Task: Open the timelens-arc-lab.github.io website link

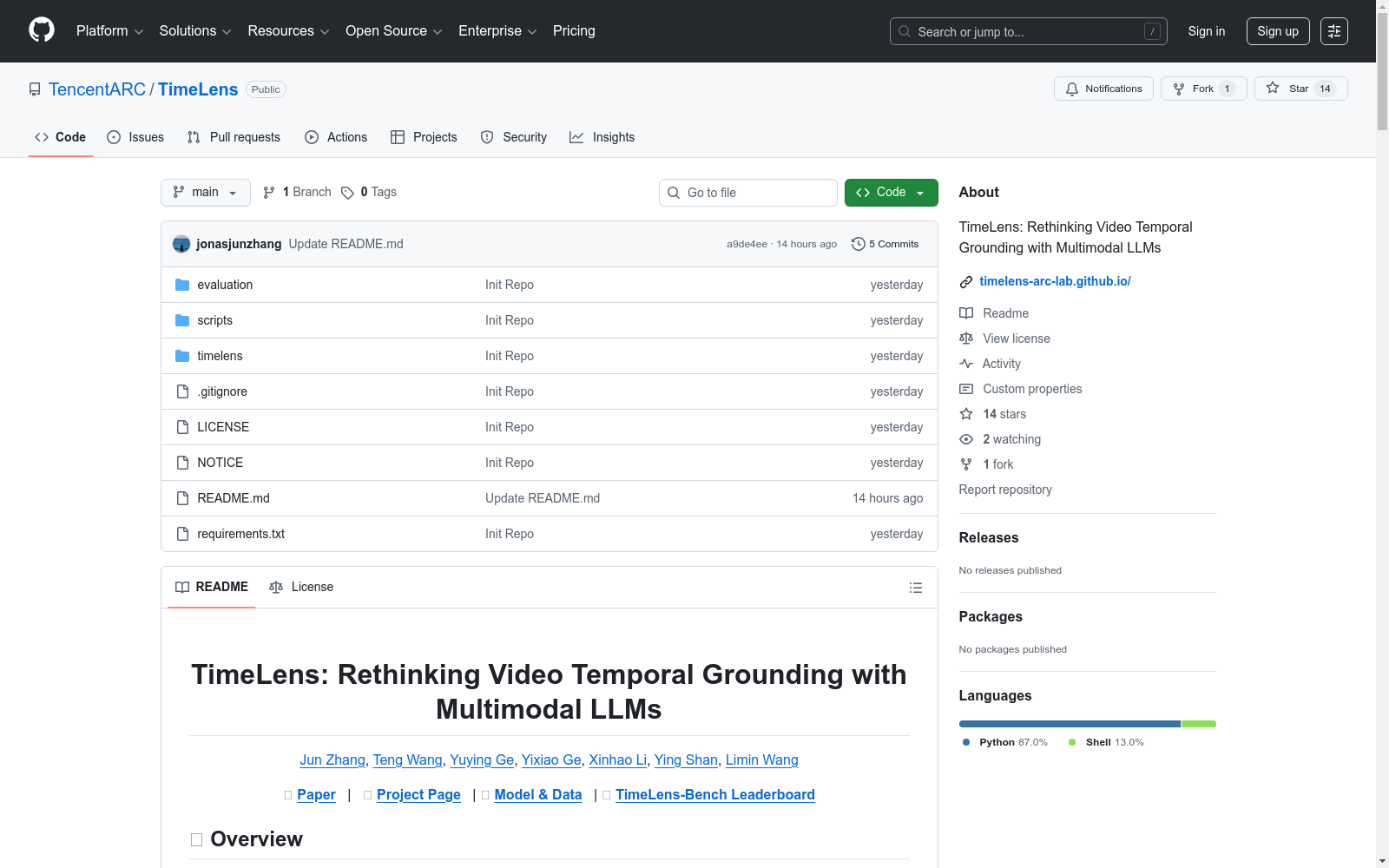Action: pyautogui.click(x=1055, y=281)
